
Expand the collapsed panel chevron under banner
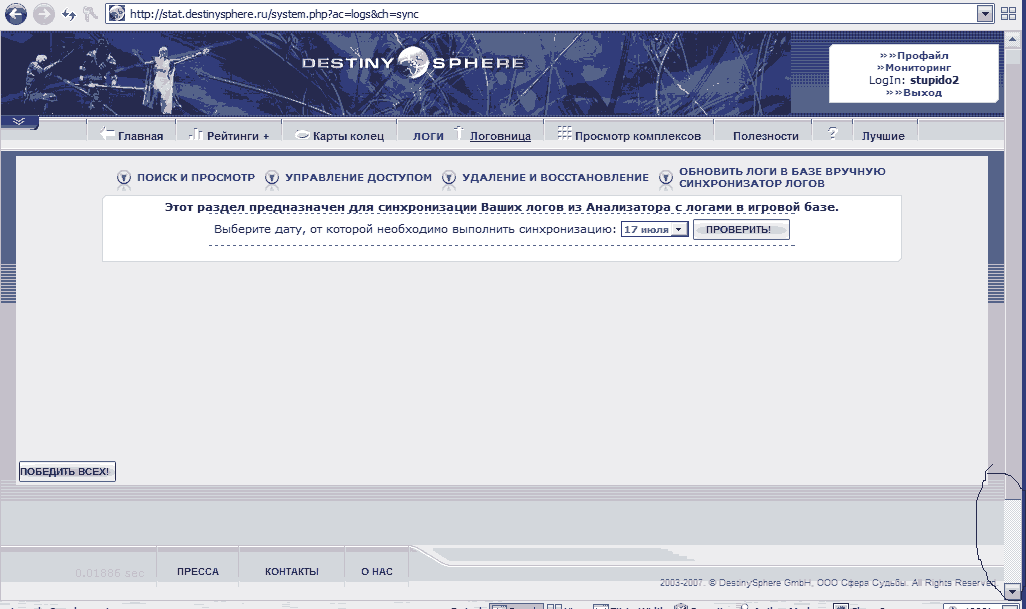pyautogui.click(x=19, y=121)
